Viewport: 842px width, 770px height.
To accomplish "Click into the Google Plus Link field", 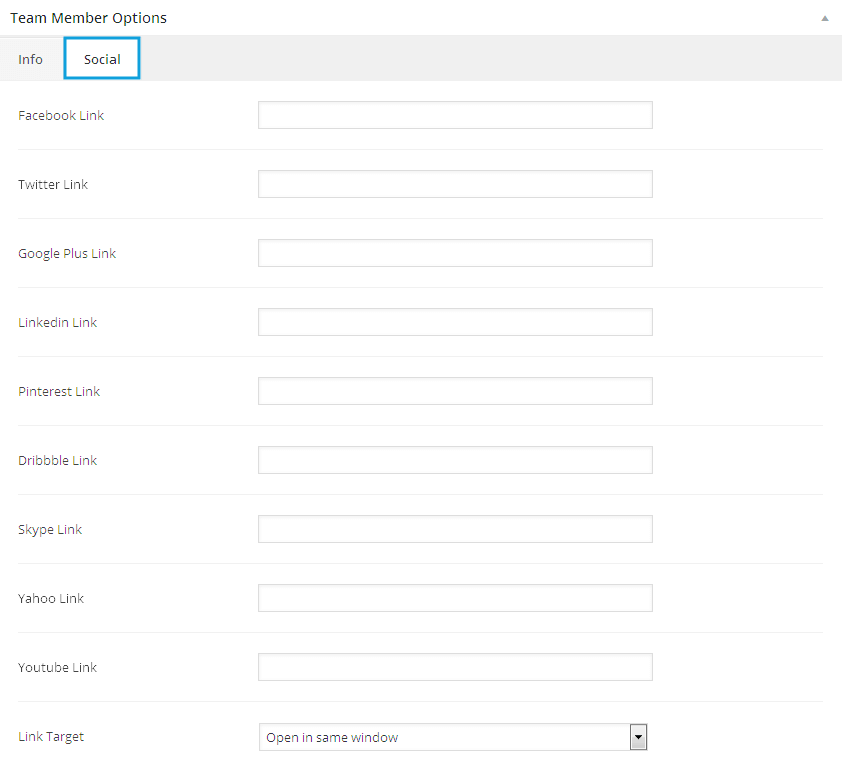I will click(455, 253).
